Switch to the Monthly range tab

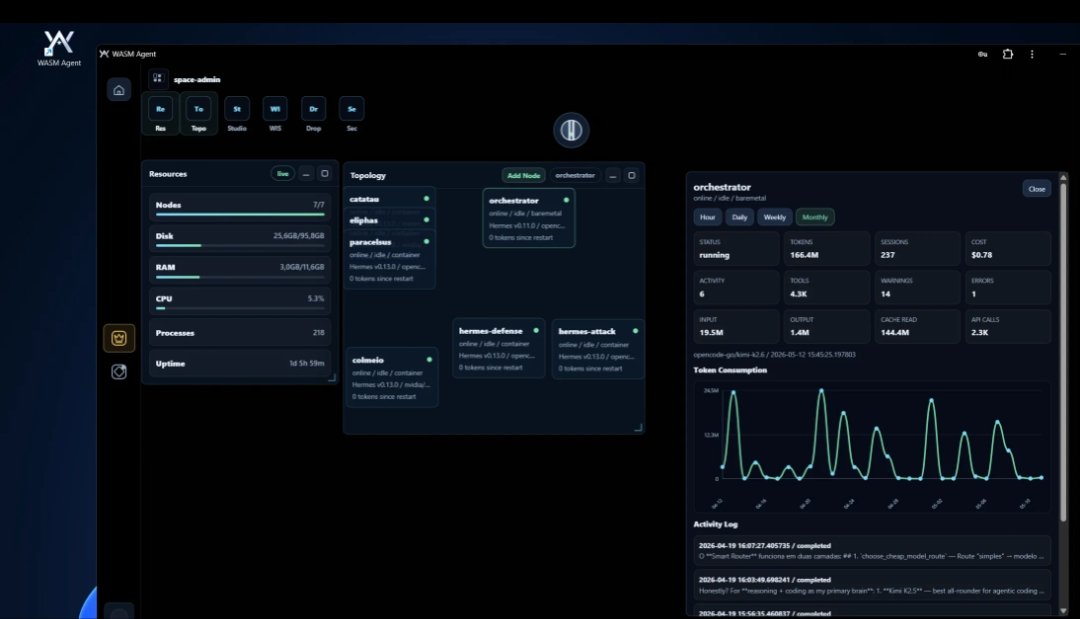click(x=815, y=217)
